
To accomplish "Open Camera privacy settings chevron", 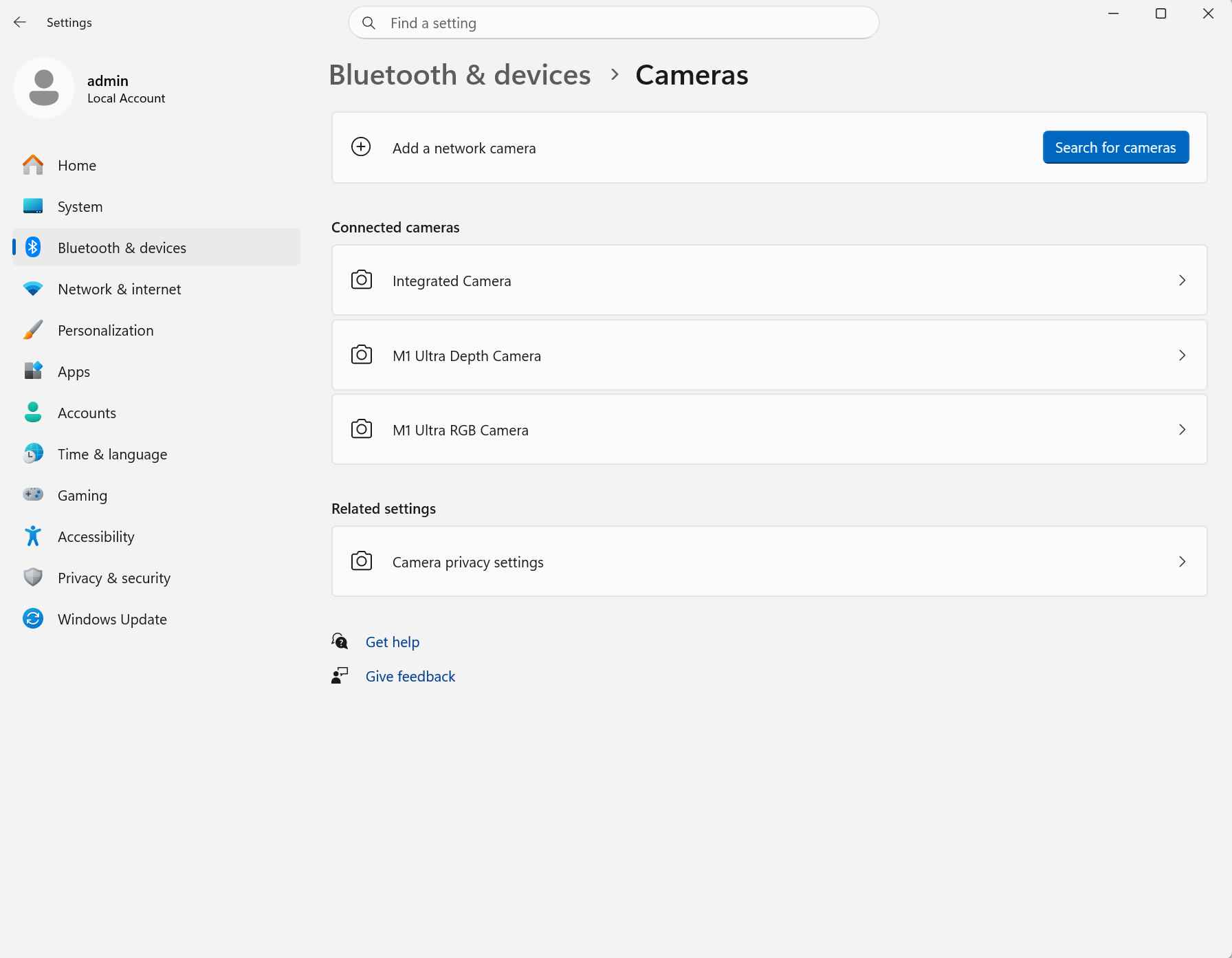I will click(x=1182, y=562).
